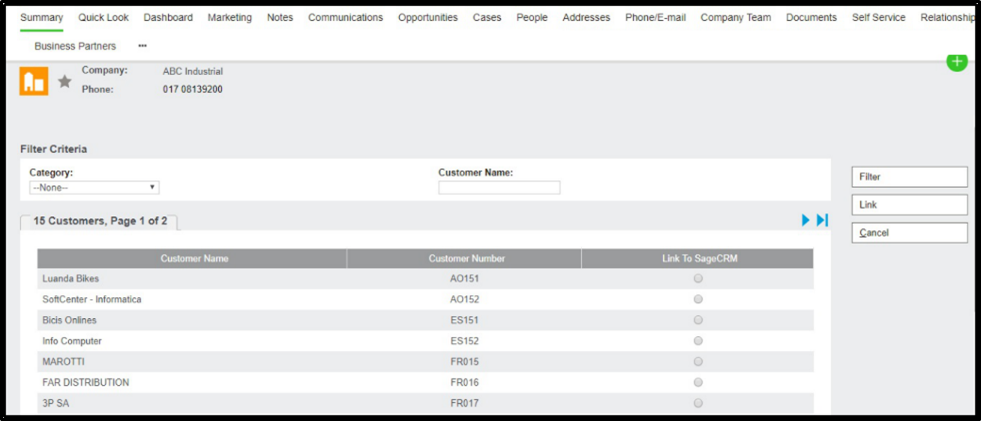Viewport: 981px width, 421px height.
Task: Open the Company Team tab
Action: 735,18
